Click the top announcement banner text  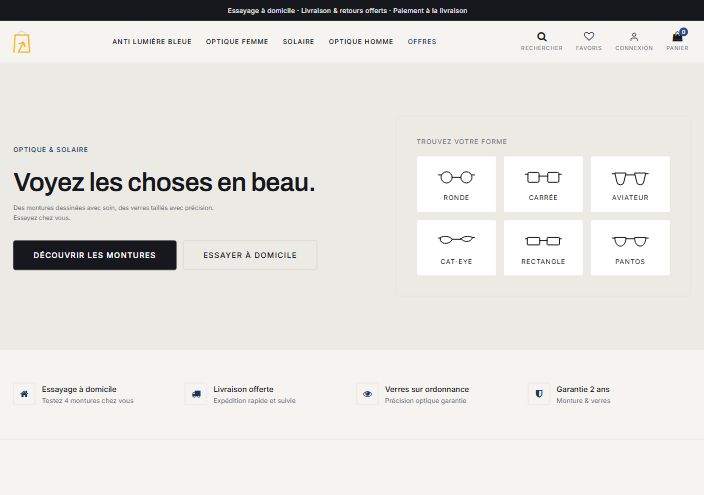347,10
